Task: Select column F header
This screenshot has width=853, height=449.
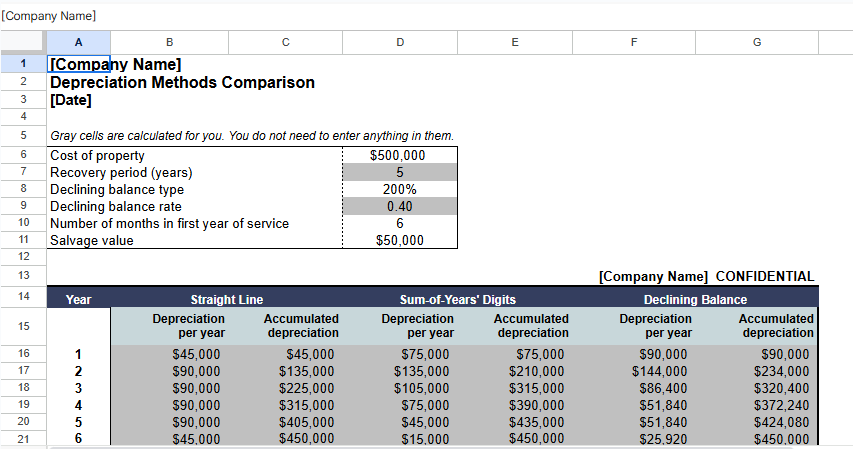Action: pos(634,41)
